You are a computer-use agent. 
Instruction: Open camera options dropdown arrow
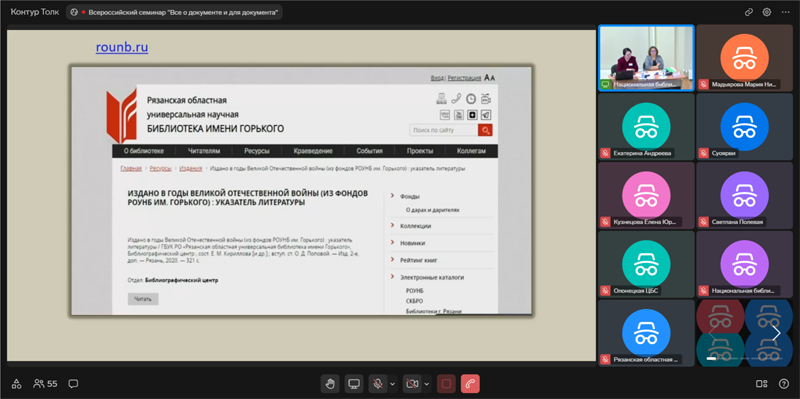click(427, 384)
